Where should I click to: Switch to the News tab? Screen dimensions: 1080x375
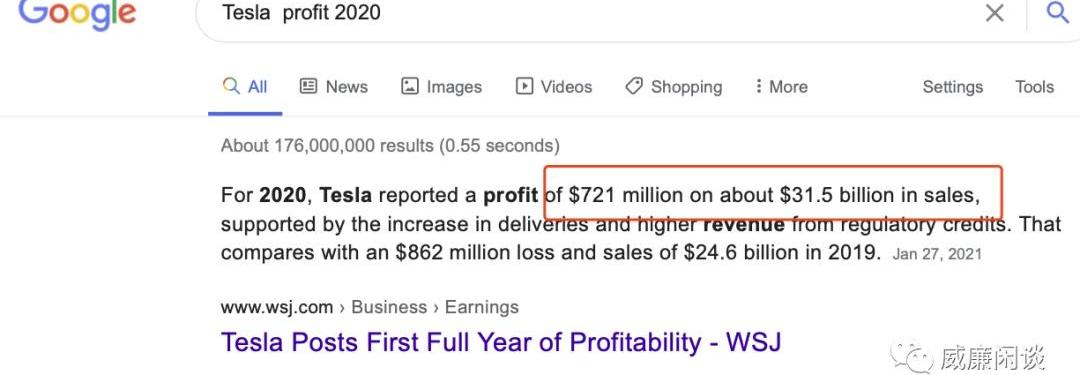click(x=334, y=87)
